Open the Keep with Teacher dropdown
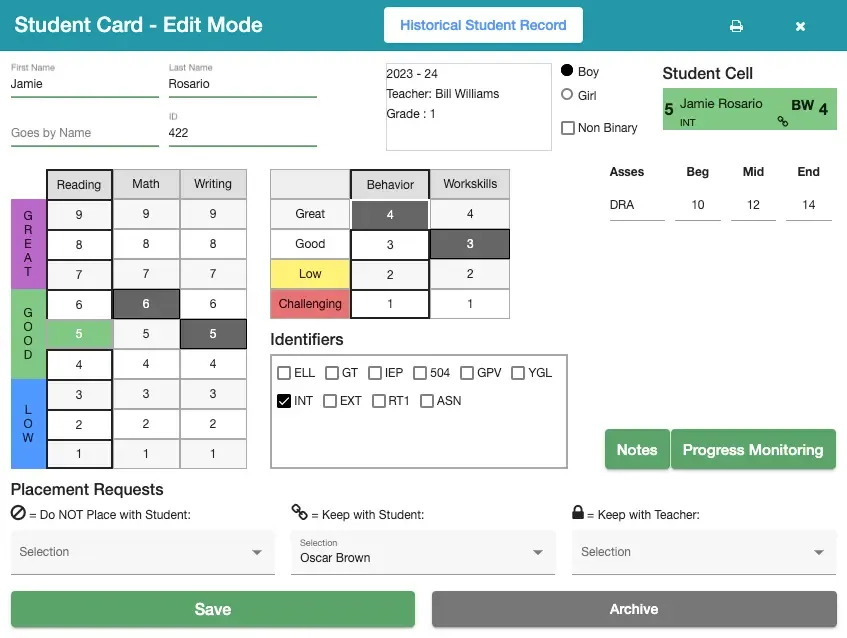The height and width of the screenshot is (638, 847). pyautogui.click(x=704, y=552)
